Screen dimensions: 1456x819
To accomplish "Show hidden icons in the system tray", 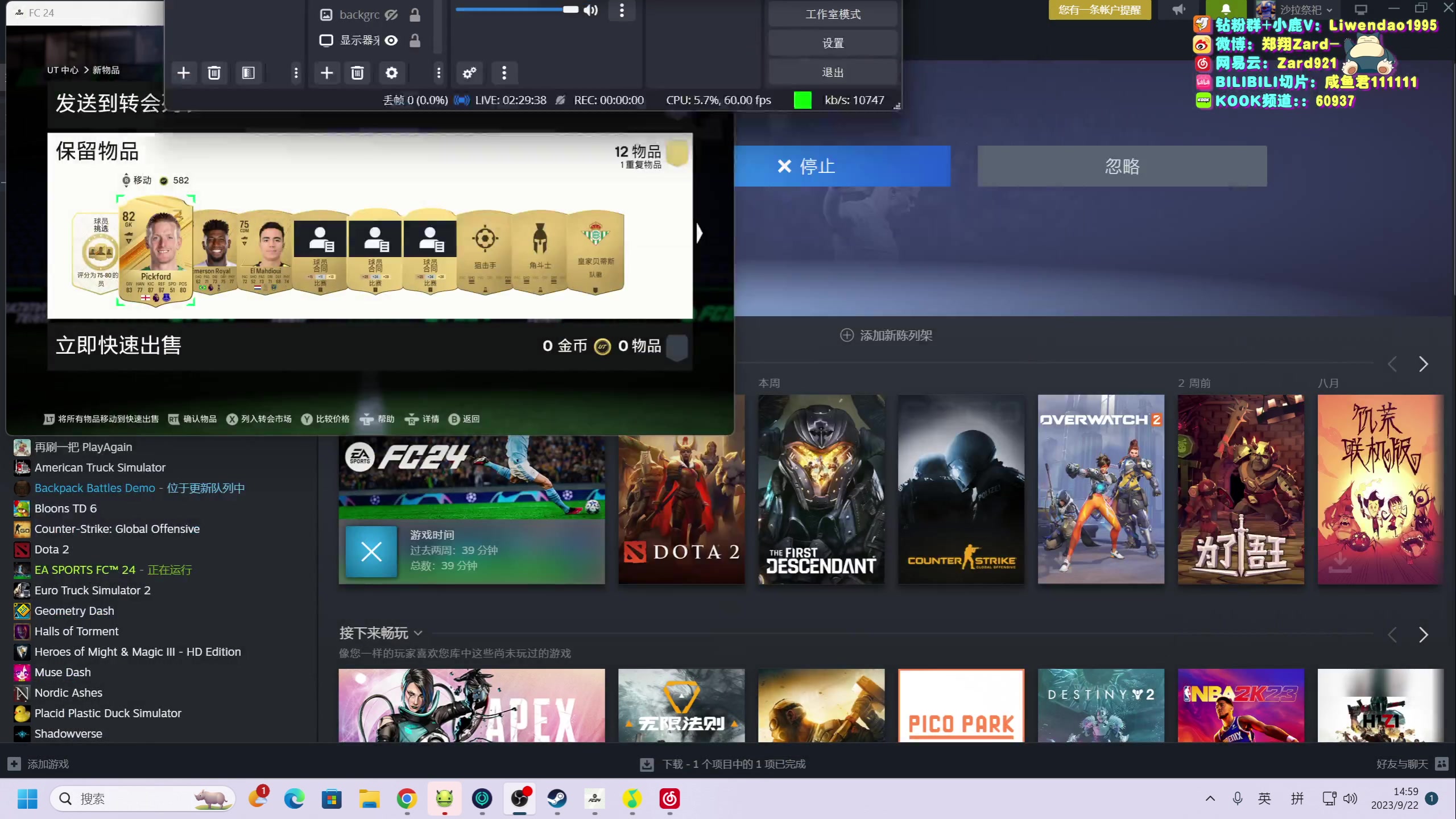I will pyautogui.click(x=1210, y=799).
